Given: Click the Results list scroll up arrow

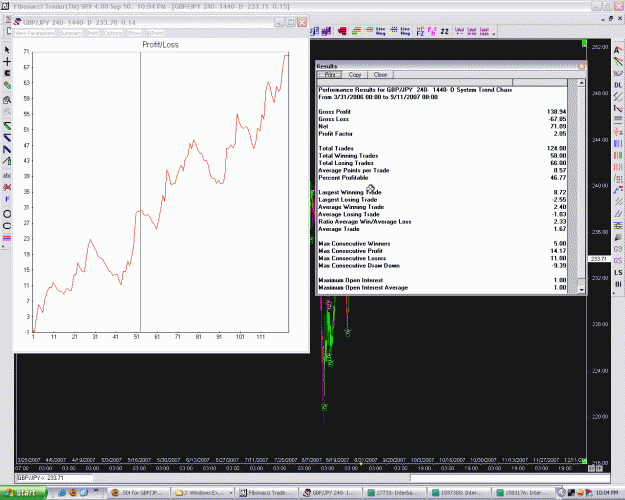Looking at the screenshot, I should (582, 83).
